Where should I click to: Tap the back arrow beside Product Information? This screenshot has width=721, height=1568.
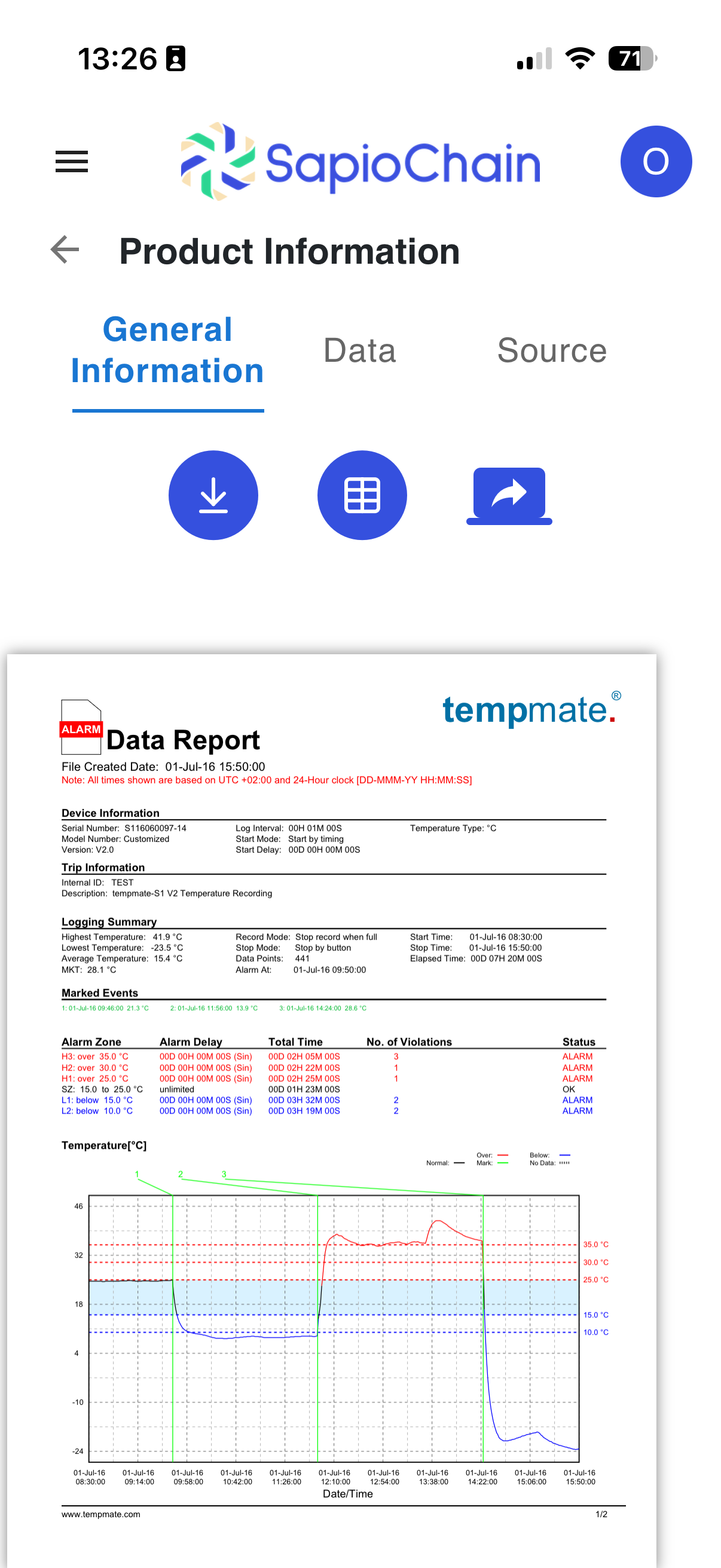[x=65, y=249]
